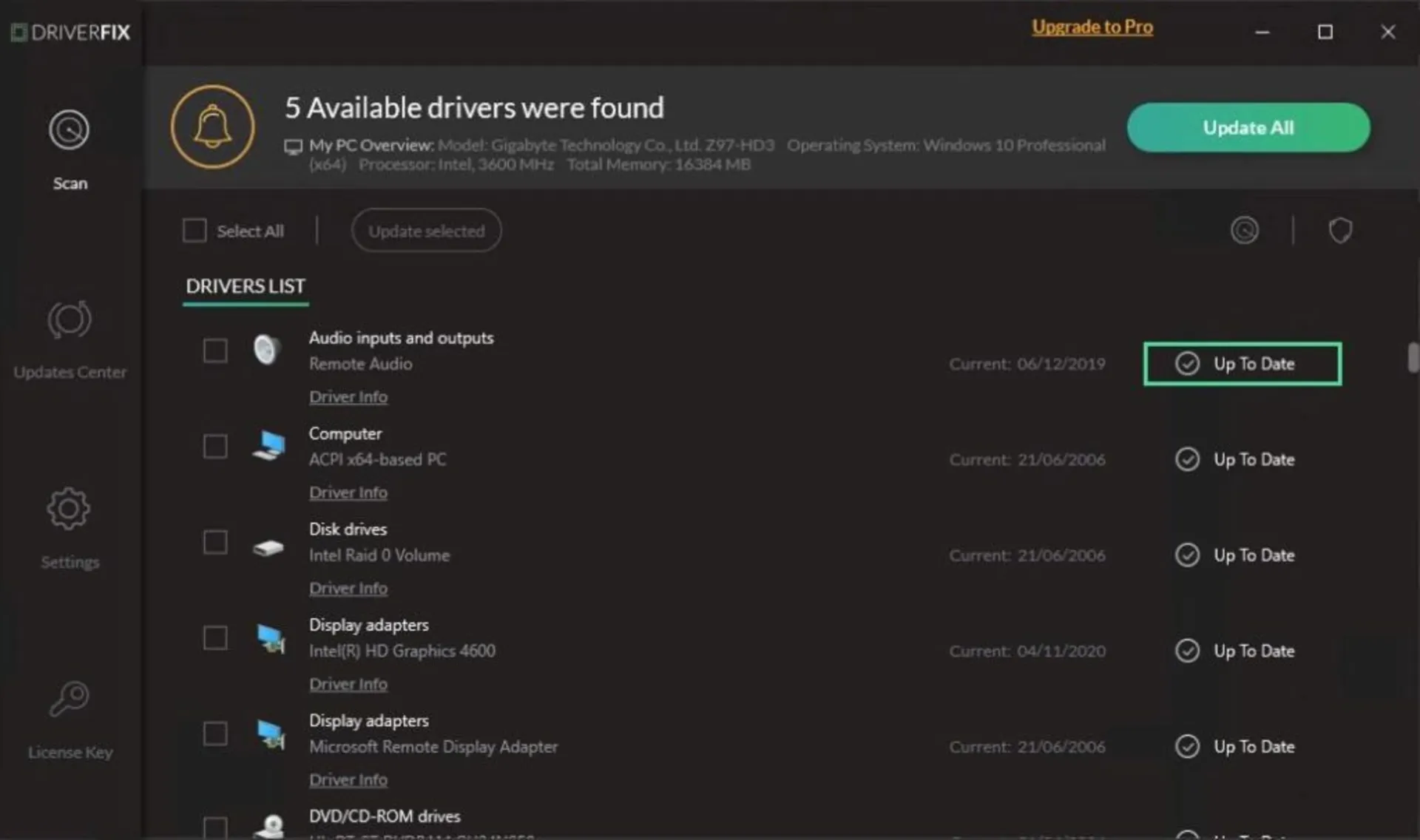1420x840 pixels.
Task: Click the DriverFix logo
Action: [71, 33]
